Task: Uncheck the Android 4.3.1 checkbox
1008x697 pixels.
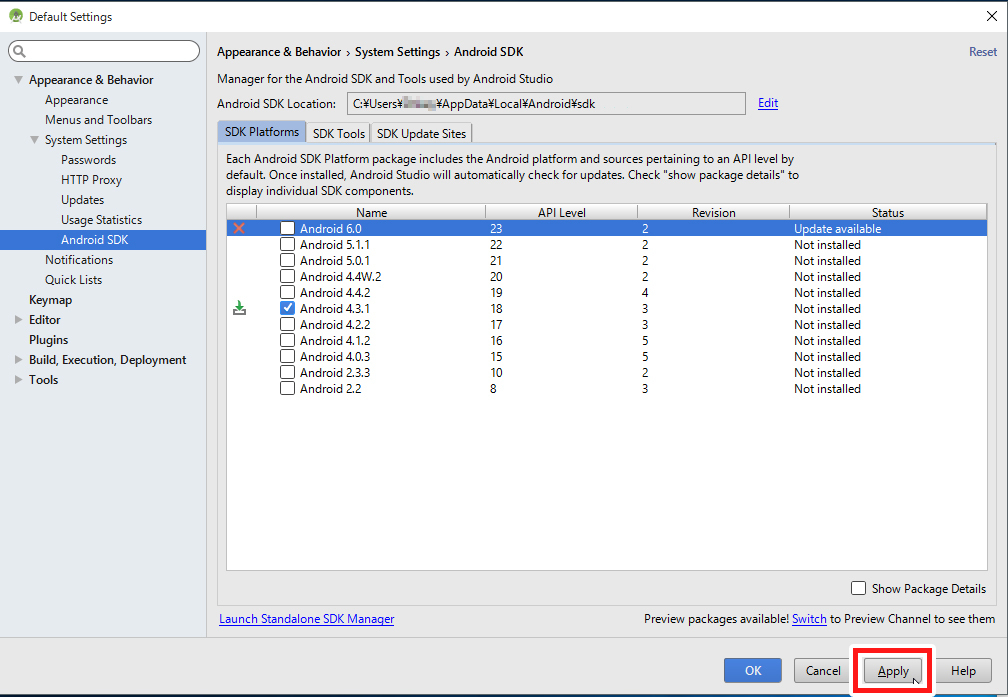Action: (x=287, y=308)
